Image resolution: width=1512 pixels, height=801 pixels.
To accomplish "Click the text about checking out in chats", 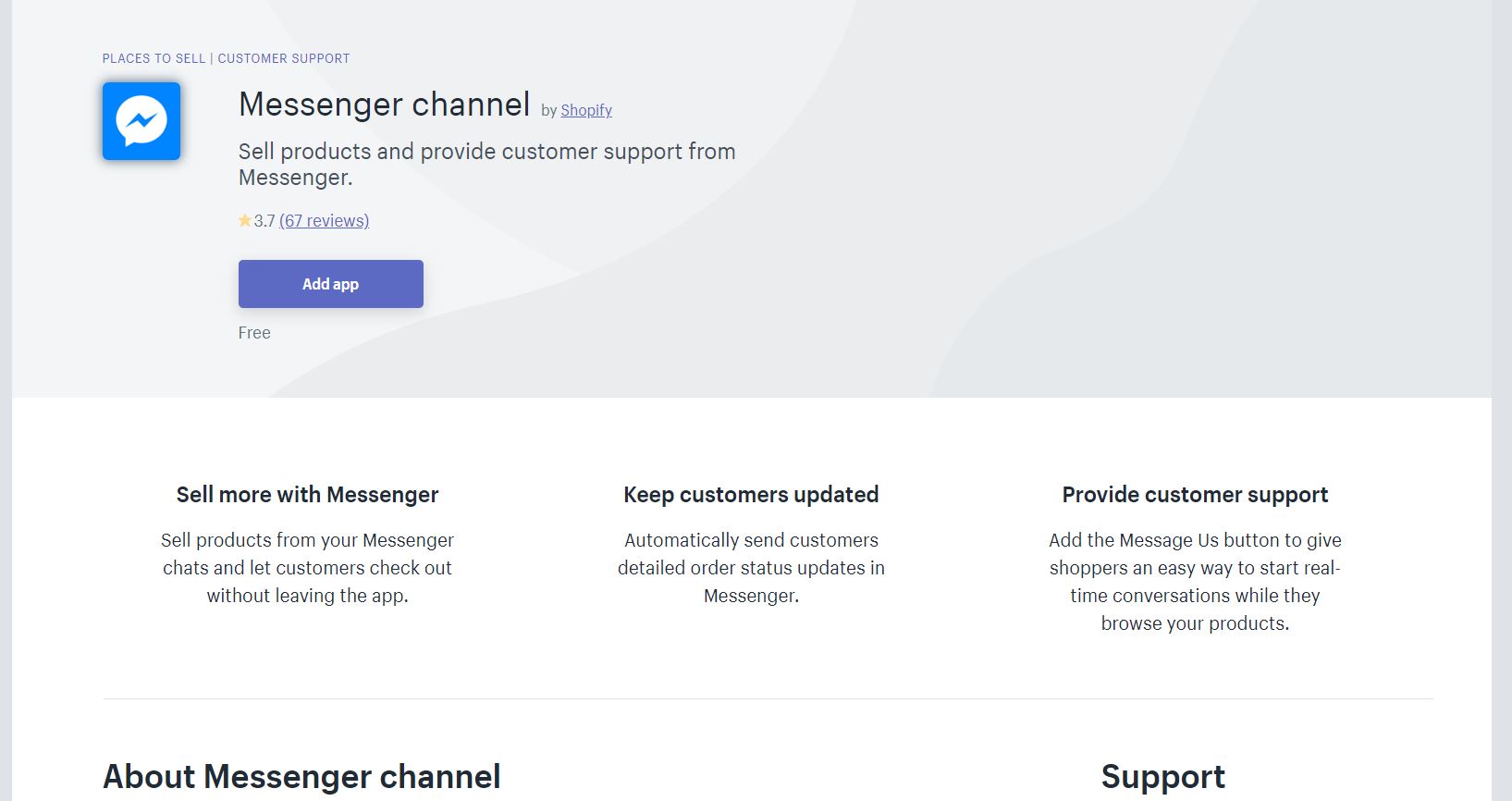I will pos(308,568).
